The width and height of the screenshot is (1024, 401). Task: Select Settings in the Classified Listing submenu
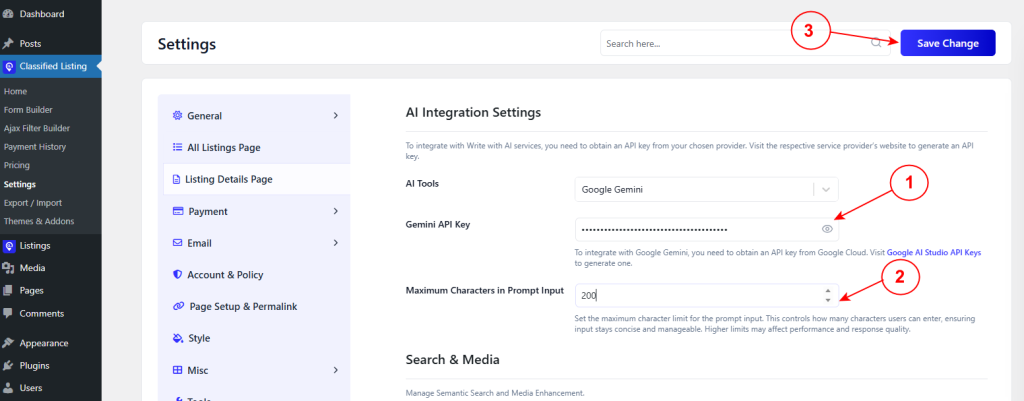click(x=20, y=184)
